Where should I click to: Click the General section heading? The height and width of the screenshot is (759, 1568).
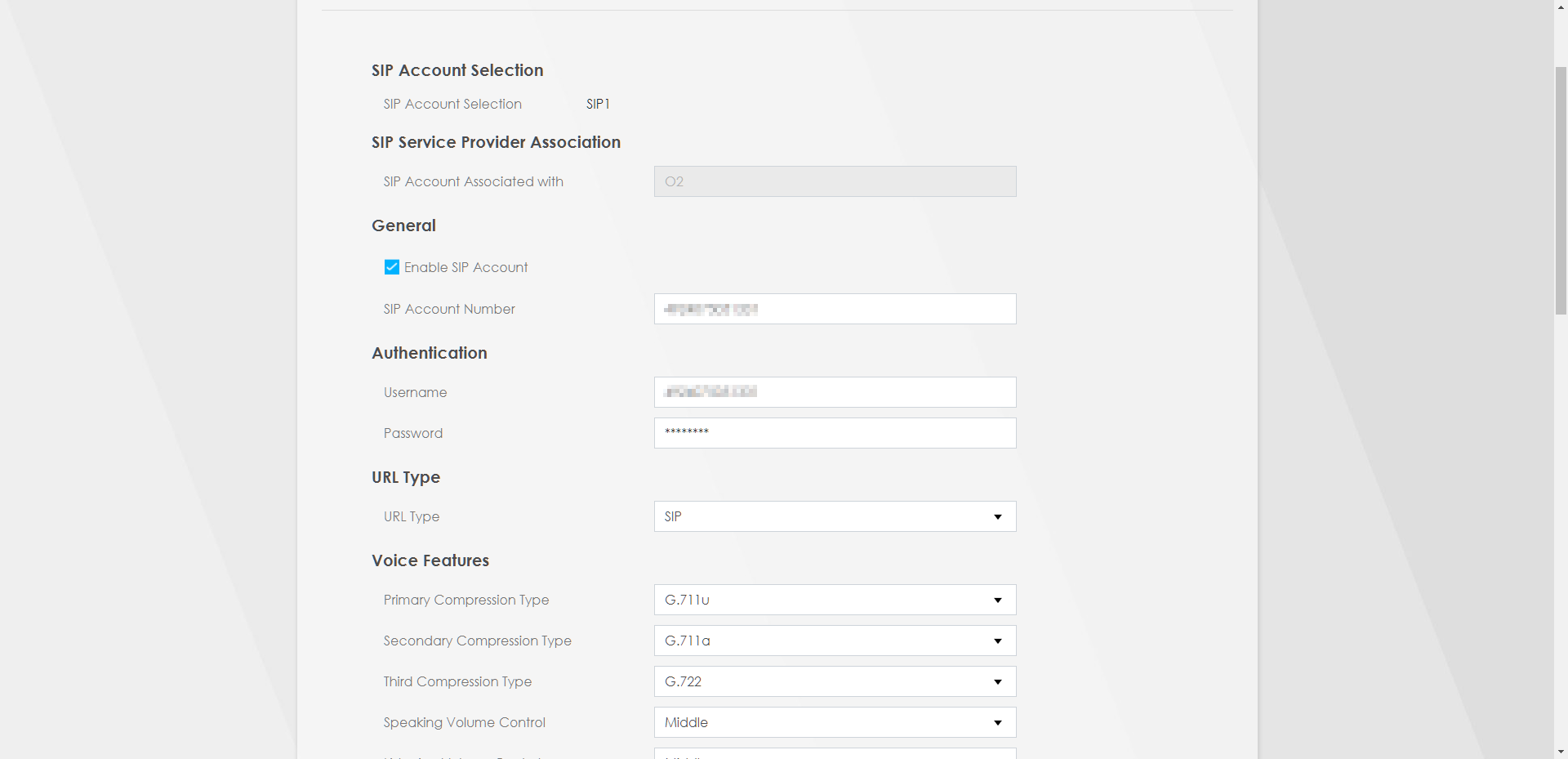point(403,225)
